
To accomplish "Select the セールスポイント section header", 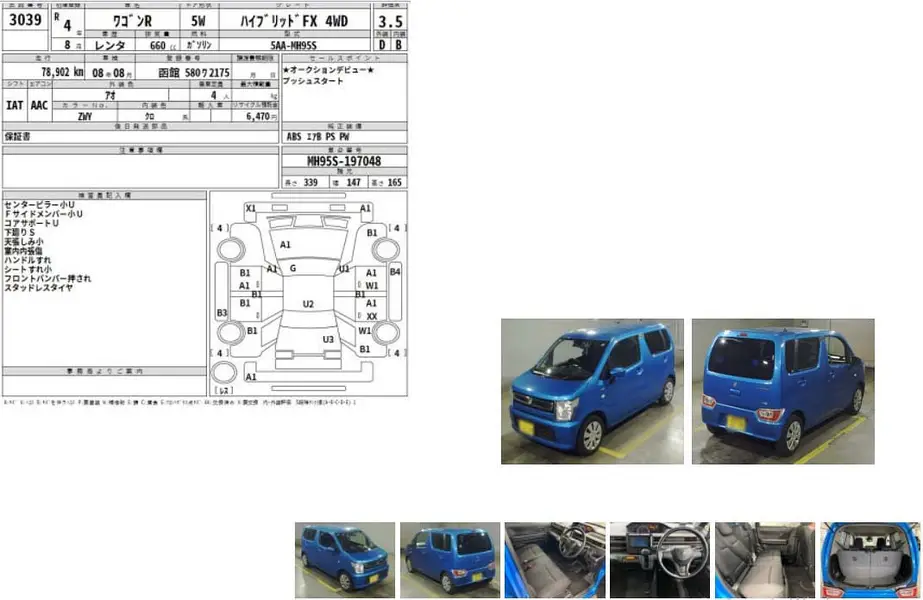I will pyautogui.click(x=343, y=60).
